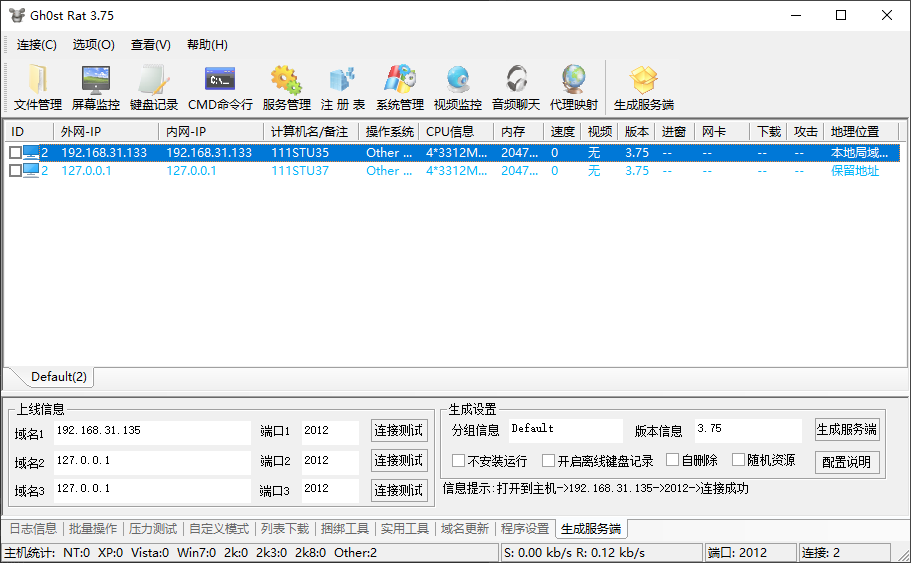
Task: Click 连接测试 button for 域名2
Action: [399, 461]
